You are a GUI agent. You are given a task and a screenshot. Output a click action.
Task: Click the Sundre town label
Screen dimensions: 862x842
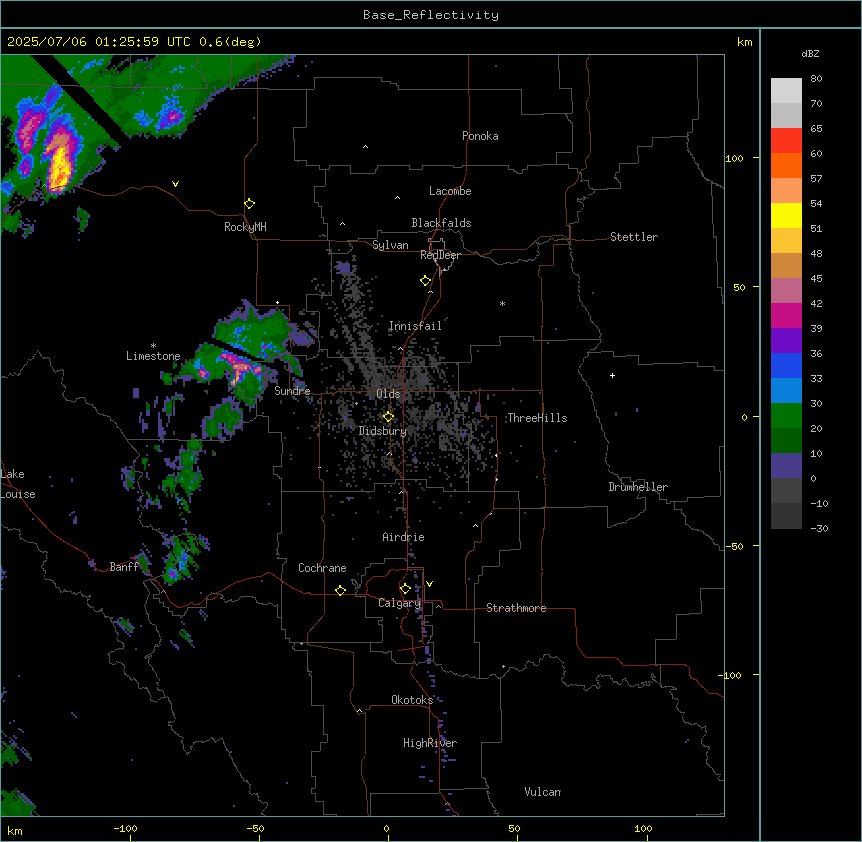292,391
